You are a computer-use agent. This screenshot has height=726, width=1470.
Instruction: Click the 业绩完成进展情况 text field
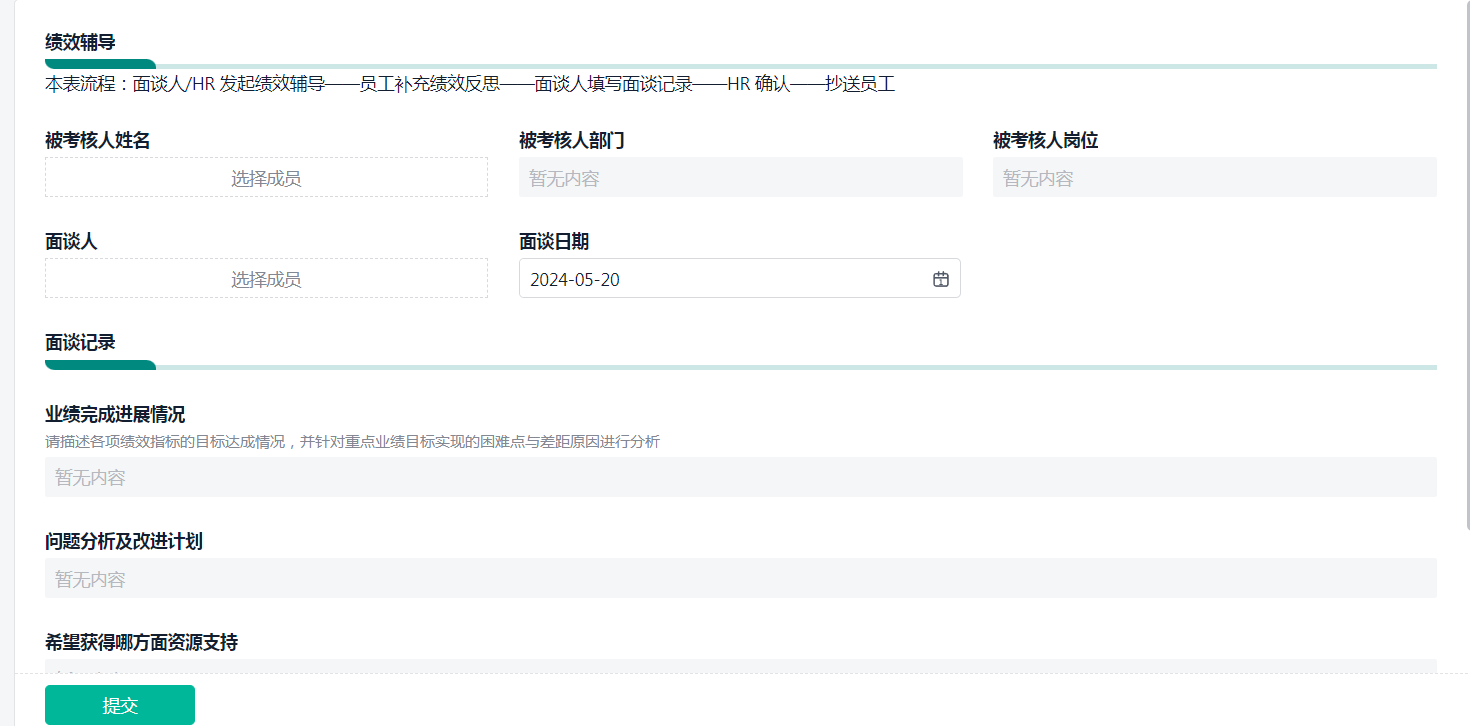(740, 477)
